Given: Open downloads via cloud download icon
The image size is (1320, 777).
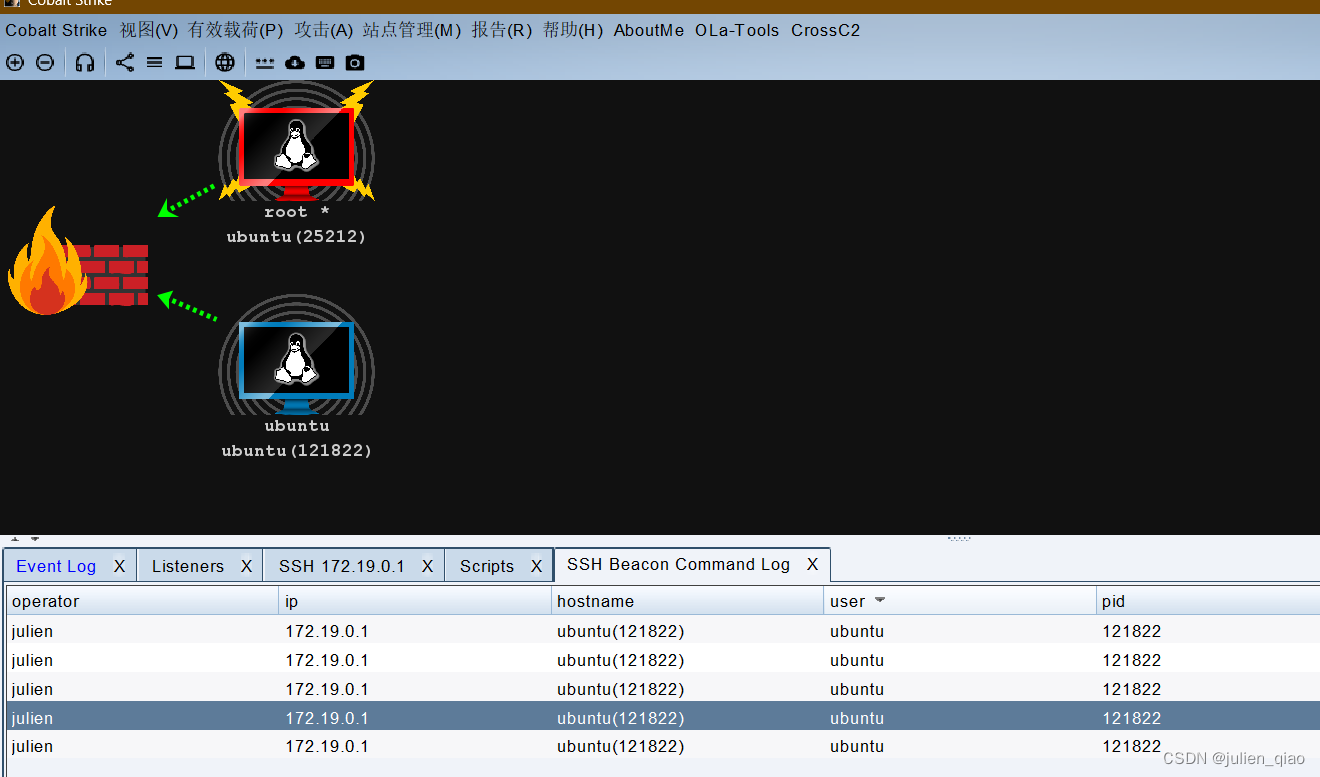Looking at the screenshot, I should coord(295,62).
